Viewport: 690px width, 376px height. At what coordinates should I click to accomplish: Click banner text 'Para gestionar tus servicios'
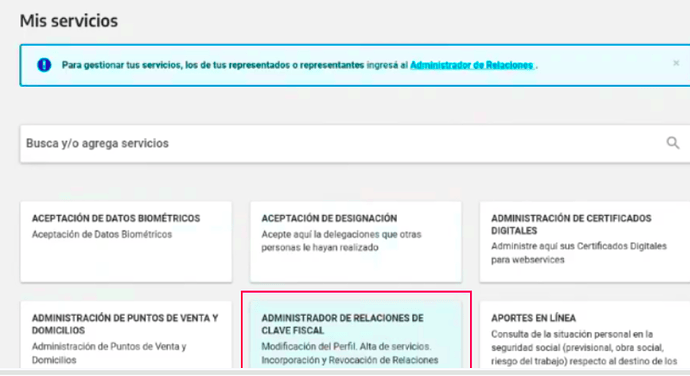(122, 65)
